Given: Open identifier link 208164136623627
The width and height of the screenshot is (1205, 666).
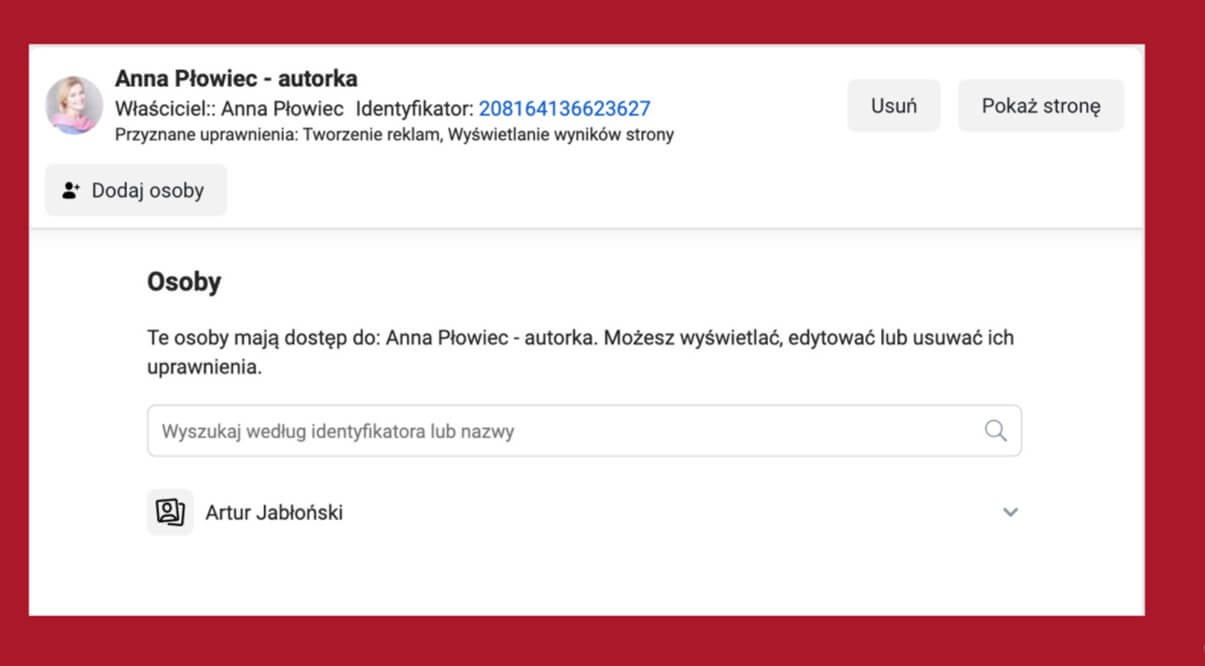Looking at the screenshot, I should coord(564,109).
